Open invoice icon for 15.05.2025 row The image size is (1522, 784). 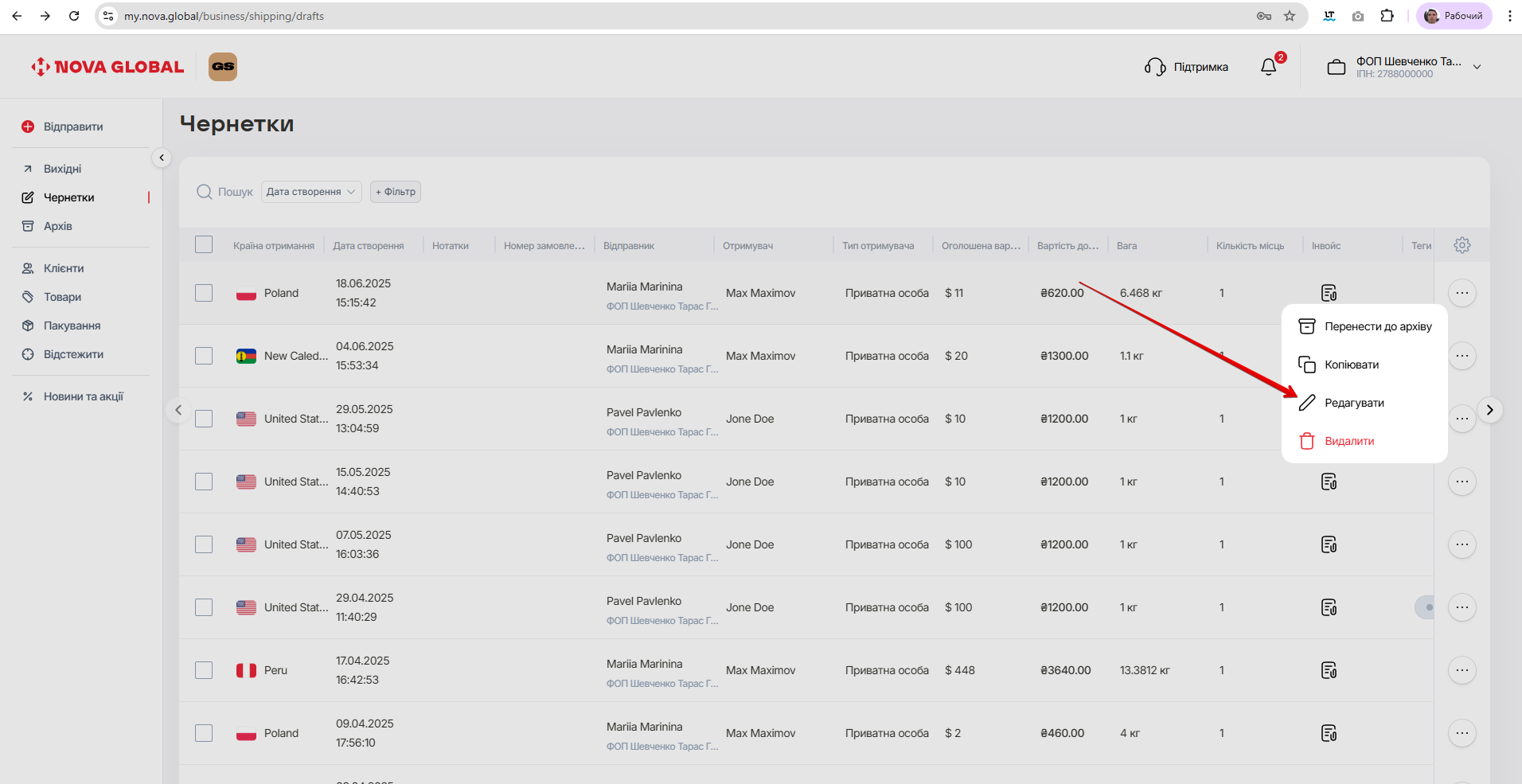coord(1329,482)
